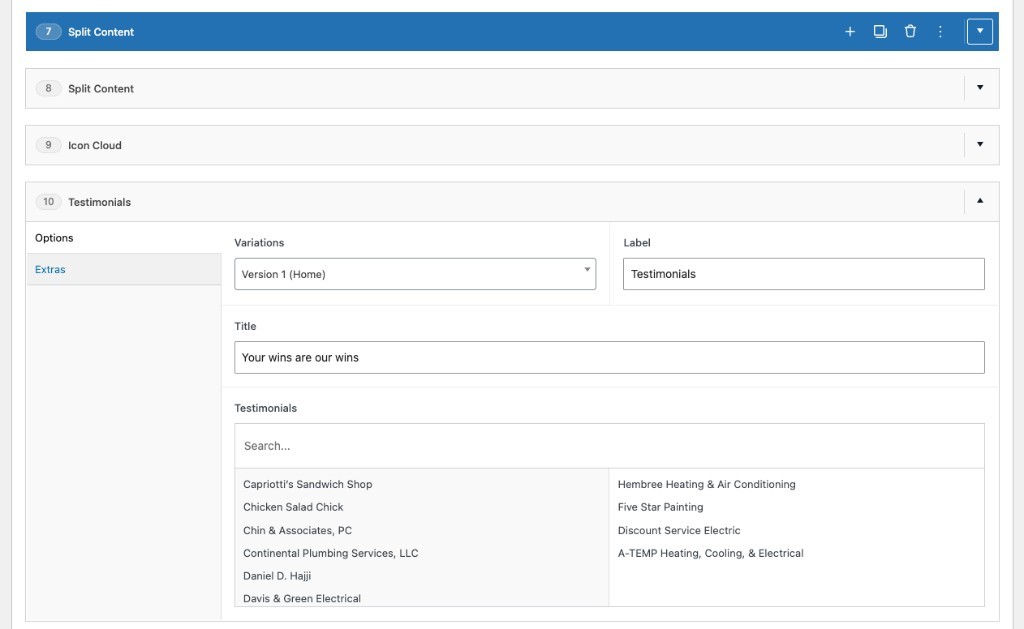Click the number 9 badge on Icon Cloud
Screen dimensions: 1024x629
pyautogui.click(x=48, y=144)
